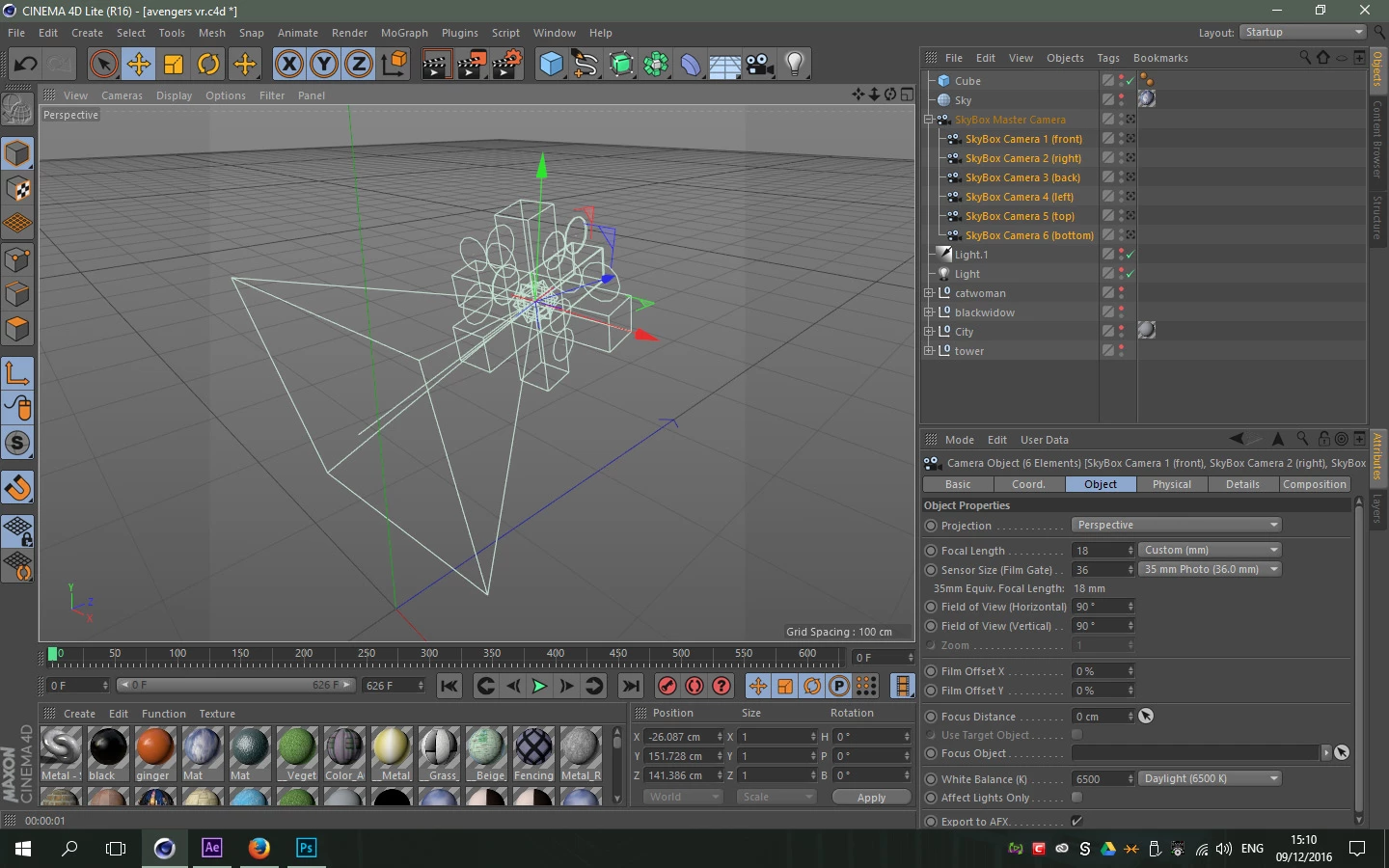Select the Live Selection tool
The width and height of the screenshot is (1389, 868).
coord(103,65)
